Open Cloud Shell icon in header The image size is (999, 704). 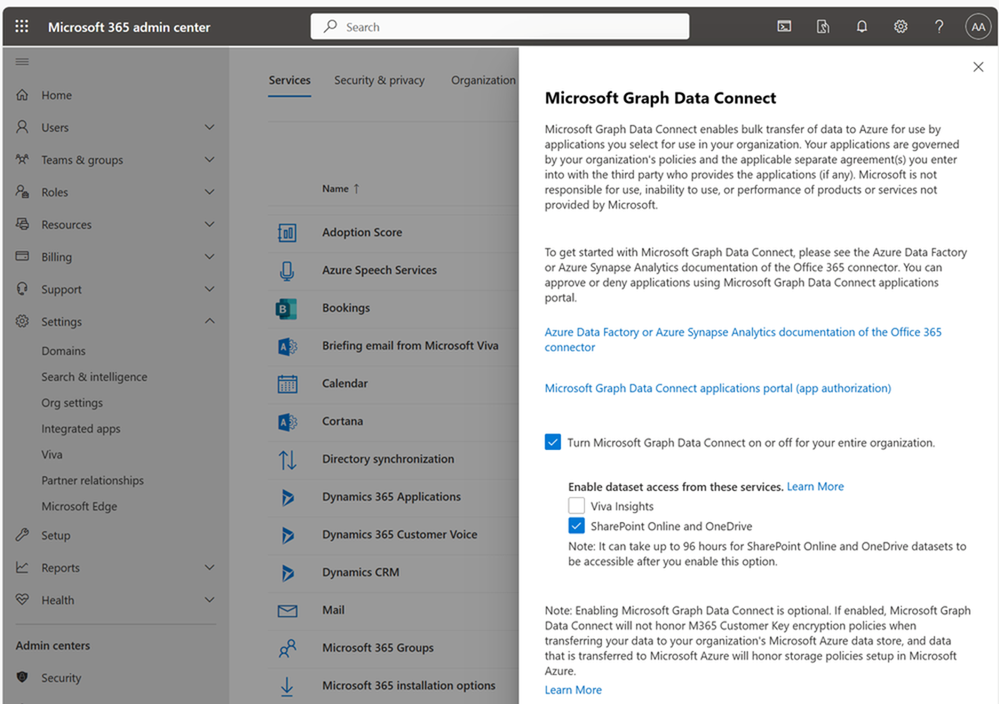(784, 26)
